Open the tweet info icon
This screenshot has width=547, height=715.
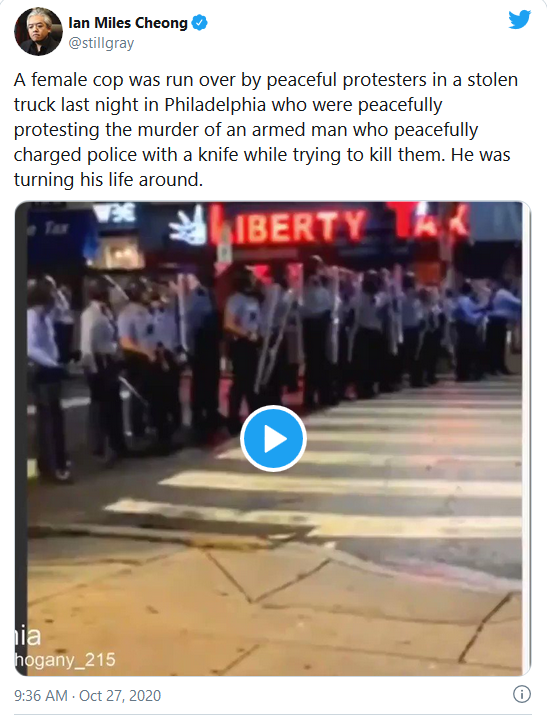click(x=522, y=694)
